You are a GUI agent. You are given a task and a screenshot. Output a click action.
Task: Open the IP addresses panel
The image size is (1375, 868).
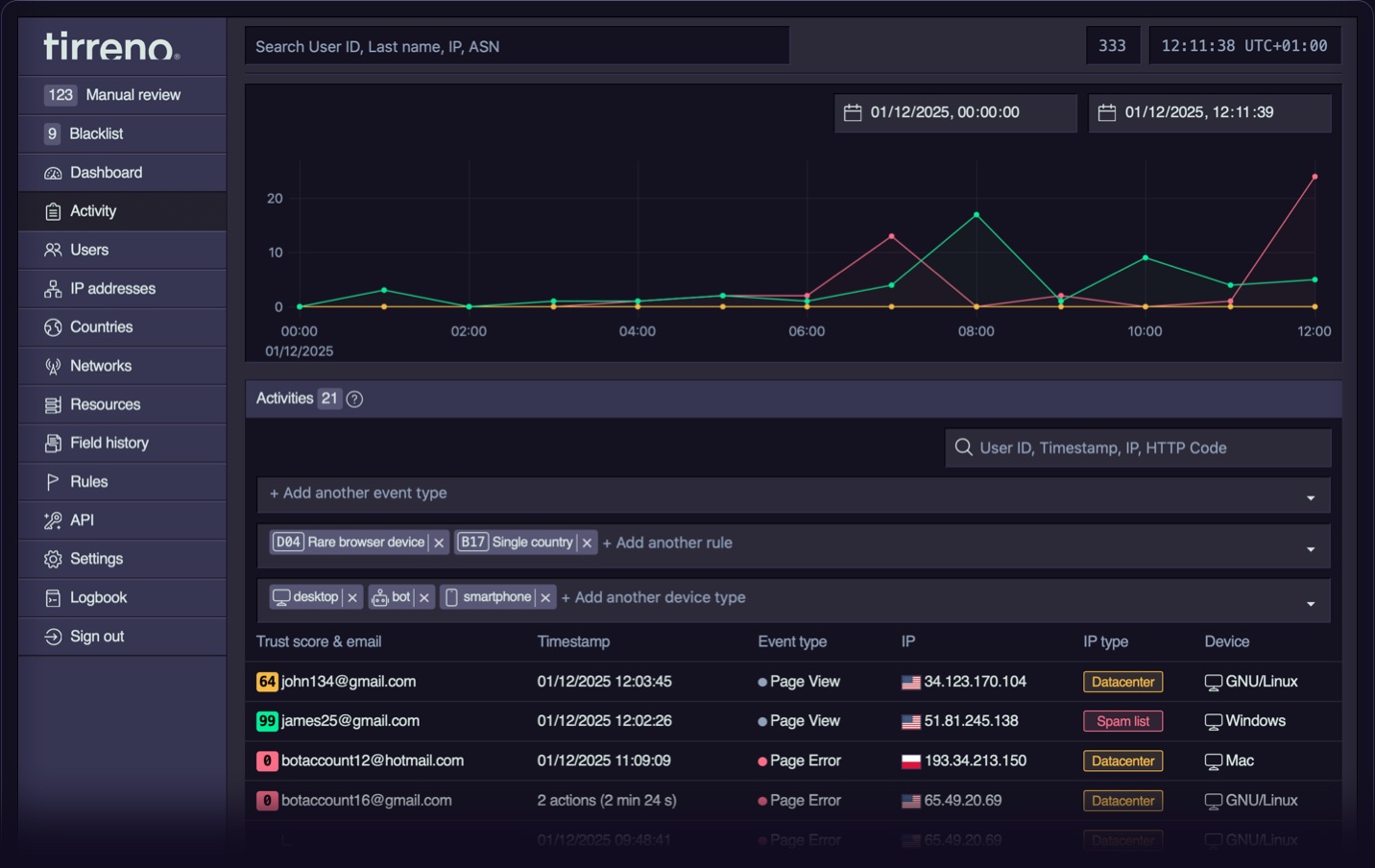click(x=112, y=288)
